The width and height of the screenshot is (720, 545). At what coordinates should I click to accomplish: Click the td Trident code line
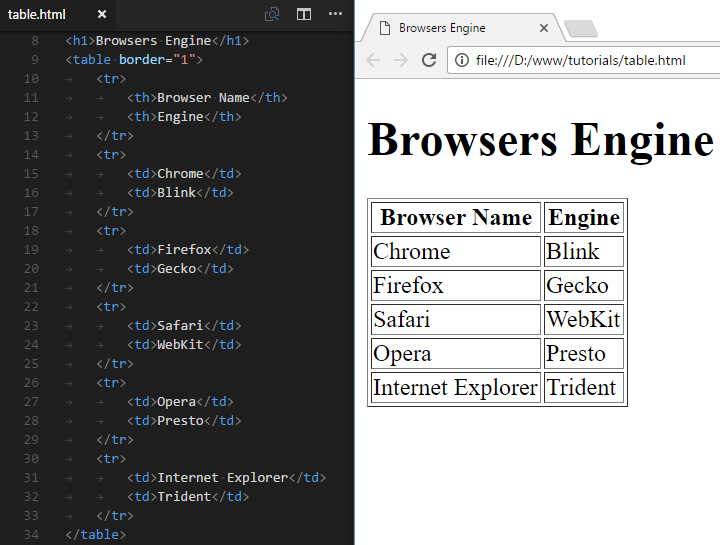click(188, 497)
